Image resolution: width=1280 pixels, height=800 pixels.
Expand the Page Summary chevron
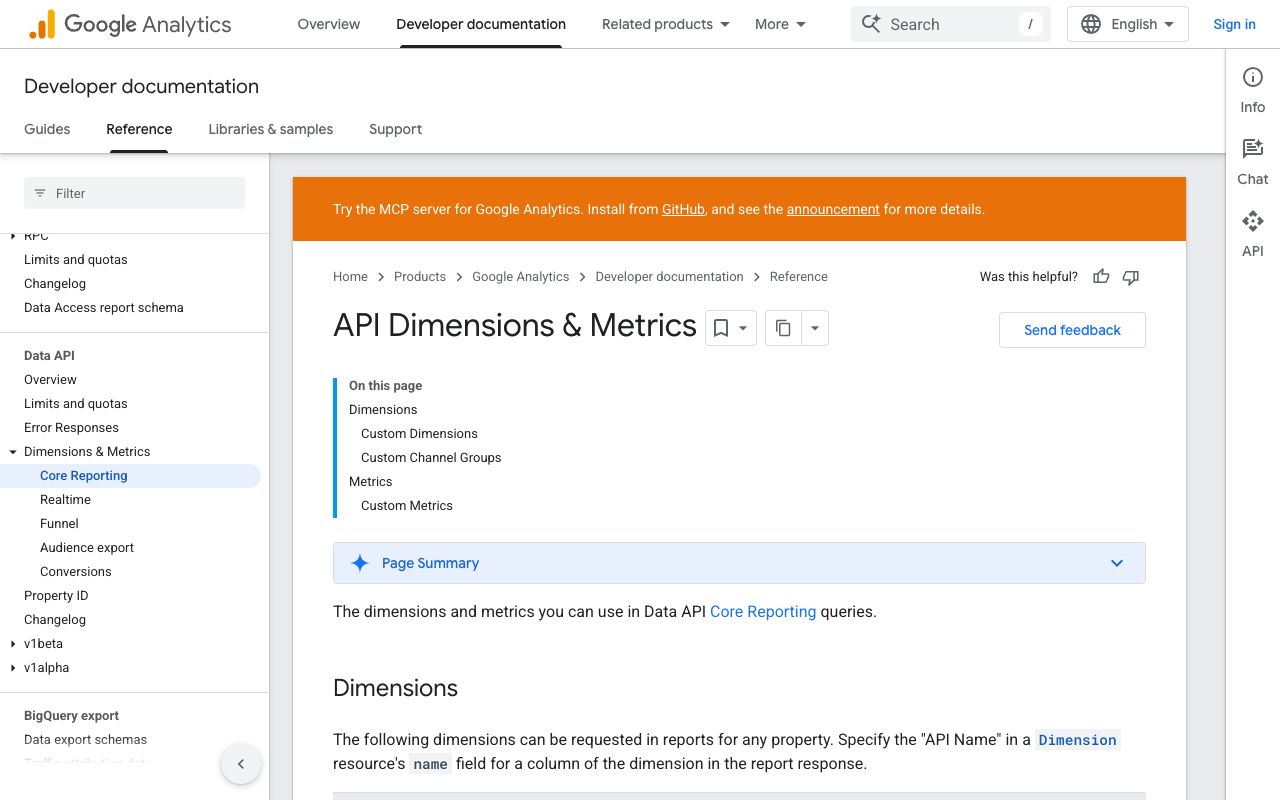(x=1117, y=563)
